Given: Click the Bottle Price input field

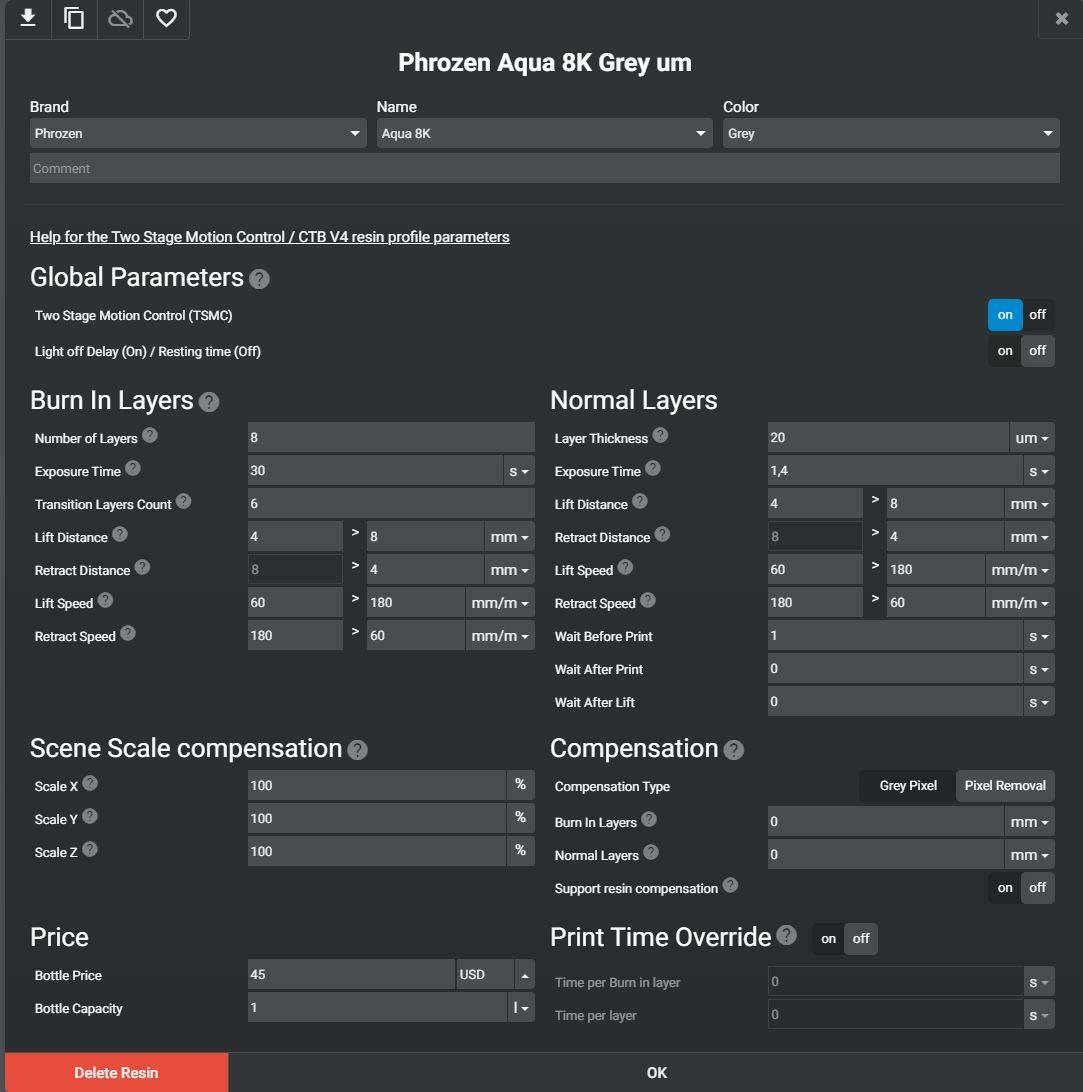Looking at the screenshot, I should point(350,975).
